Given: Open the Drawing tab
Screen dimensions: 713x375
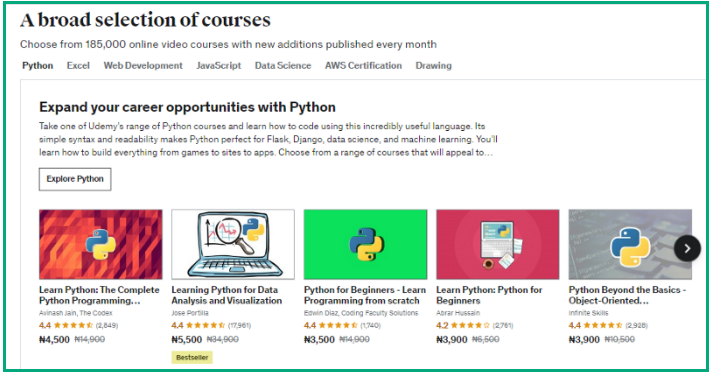Looking at the screenshot, I should coord(433,65).
